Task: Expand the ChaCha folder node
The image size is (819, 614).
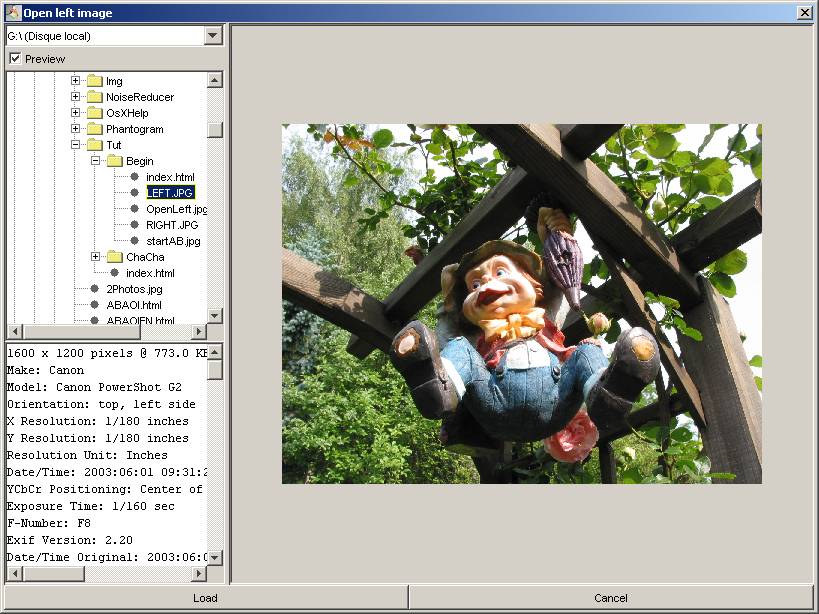Action: point(95,256)
